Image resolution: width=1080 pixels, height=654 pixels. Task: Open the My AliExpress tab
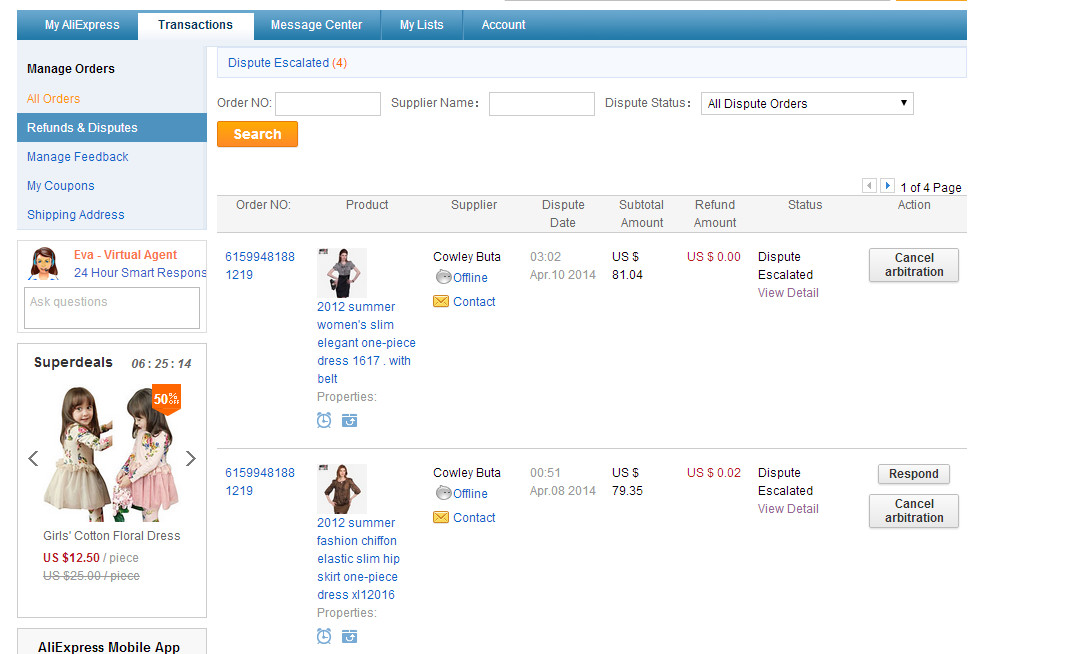(x=82, y=25)
